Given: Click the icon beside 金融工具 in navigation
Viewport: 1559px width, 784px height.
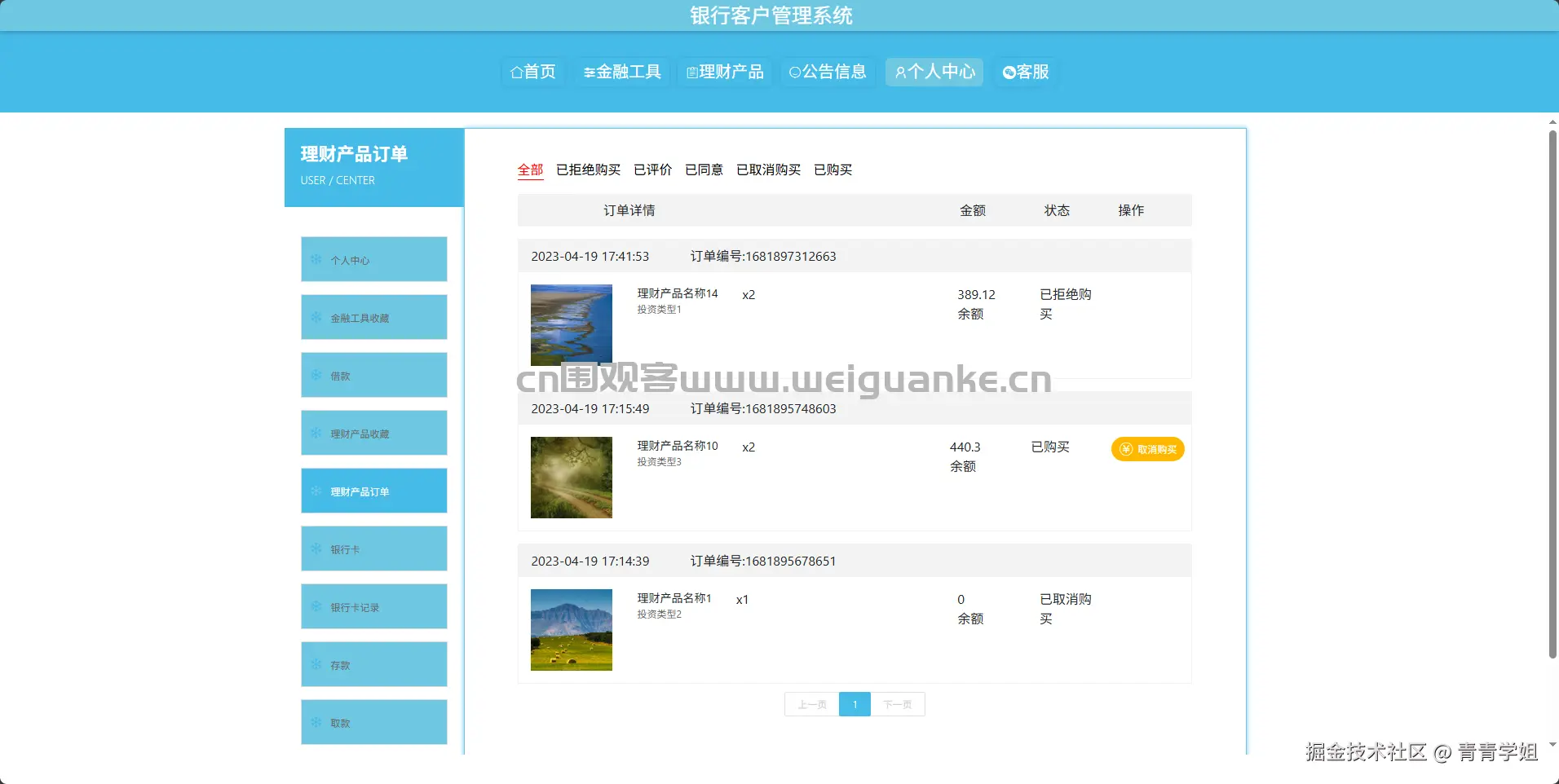Looking at the screenshot, I should (x=589, y=73).
